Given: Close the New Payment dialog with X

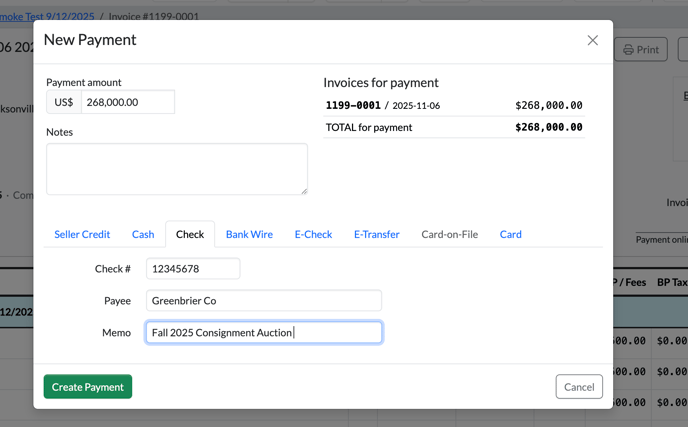Looking at the screenshot, I should click(592, 40).
